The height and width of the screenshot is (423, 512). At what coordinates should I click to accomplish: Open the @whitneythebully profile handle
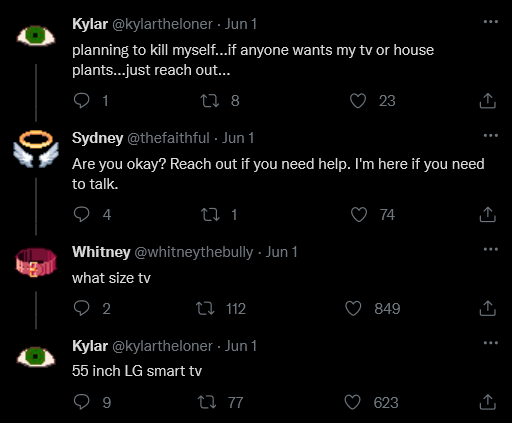(x=194, y=252)
